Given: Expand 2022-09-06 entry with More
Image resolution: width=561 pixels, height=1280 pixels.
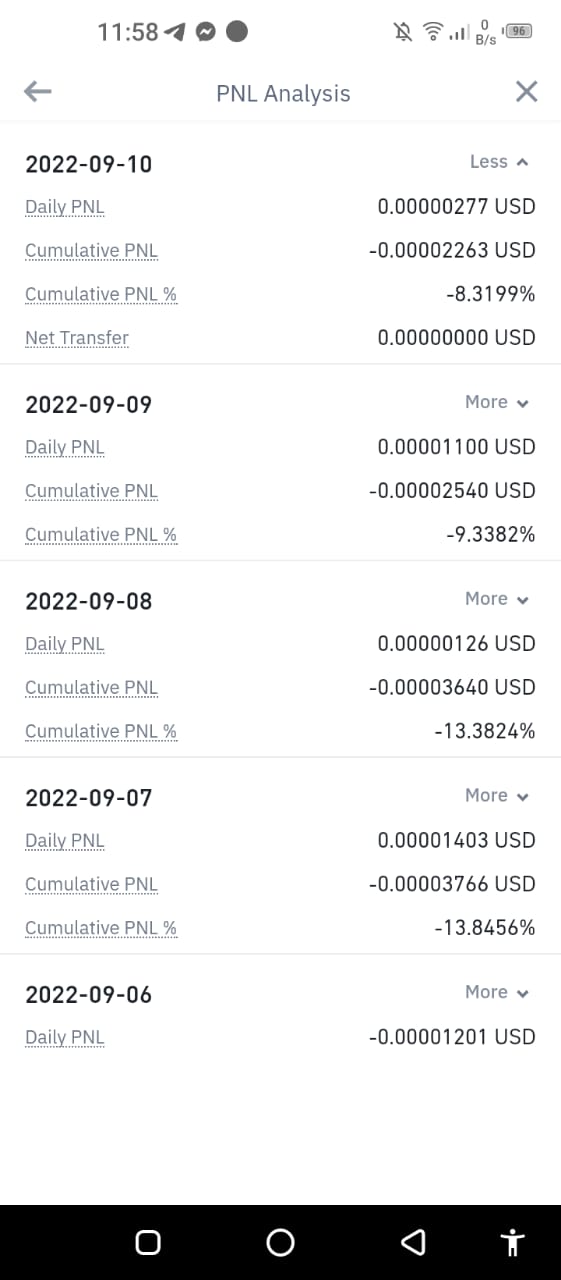Looking at the screenshot, I should [x=497, y=992].
